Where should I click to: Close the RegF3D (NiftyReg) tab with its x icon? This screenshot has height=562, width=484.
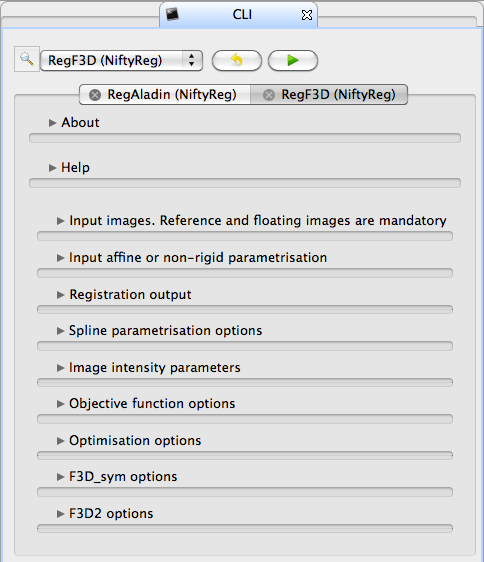269,95
